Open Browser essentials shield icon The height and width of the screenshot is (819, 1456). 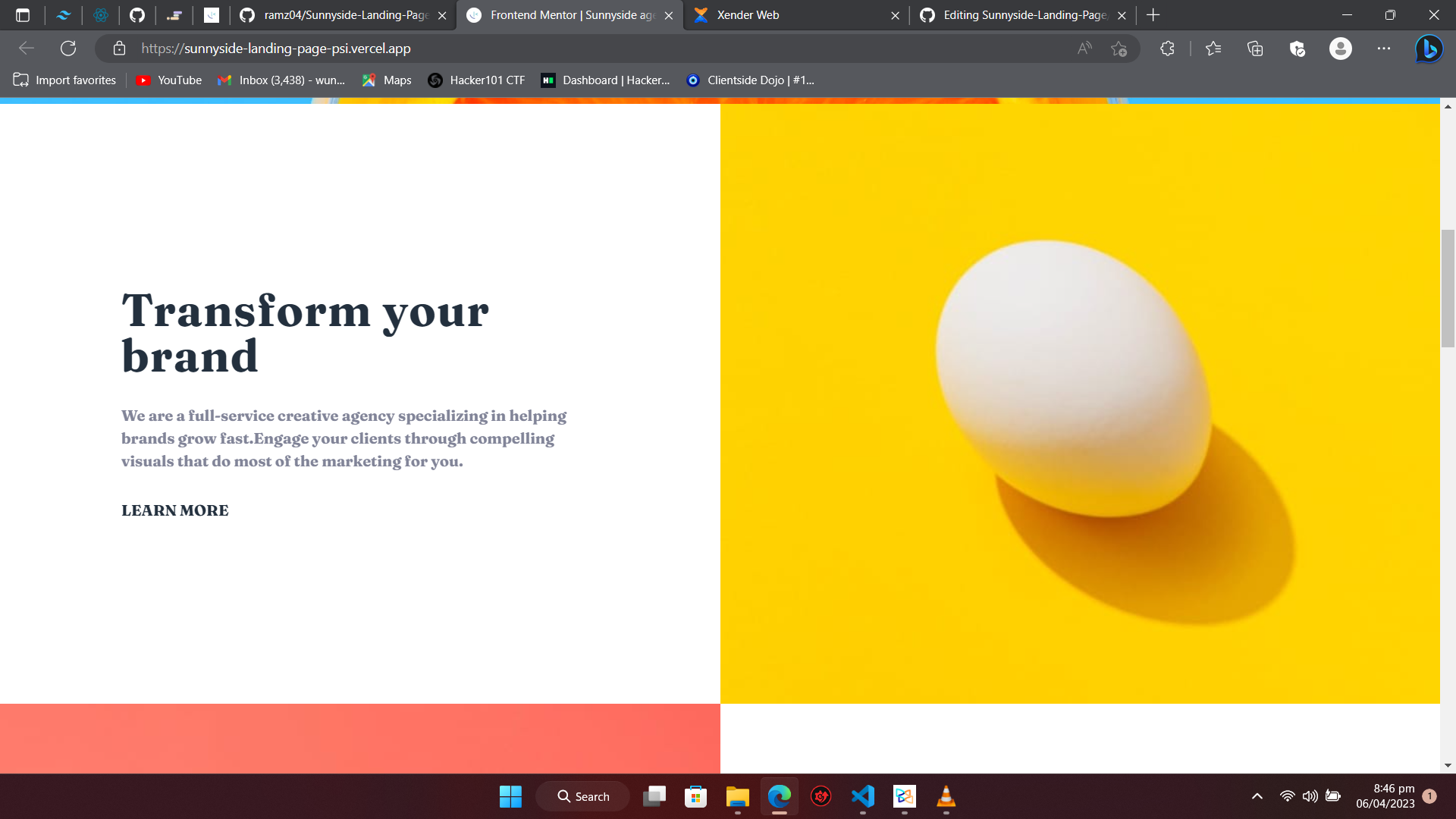pyautogui.click(x=1297, y=48)
